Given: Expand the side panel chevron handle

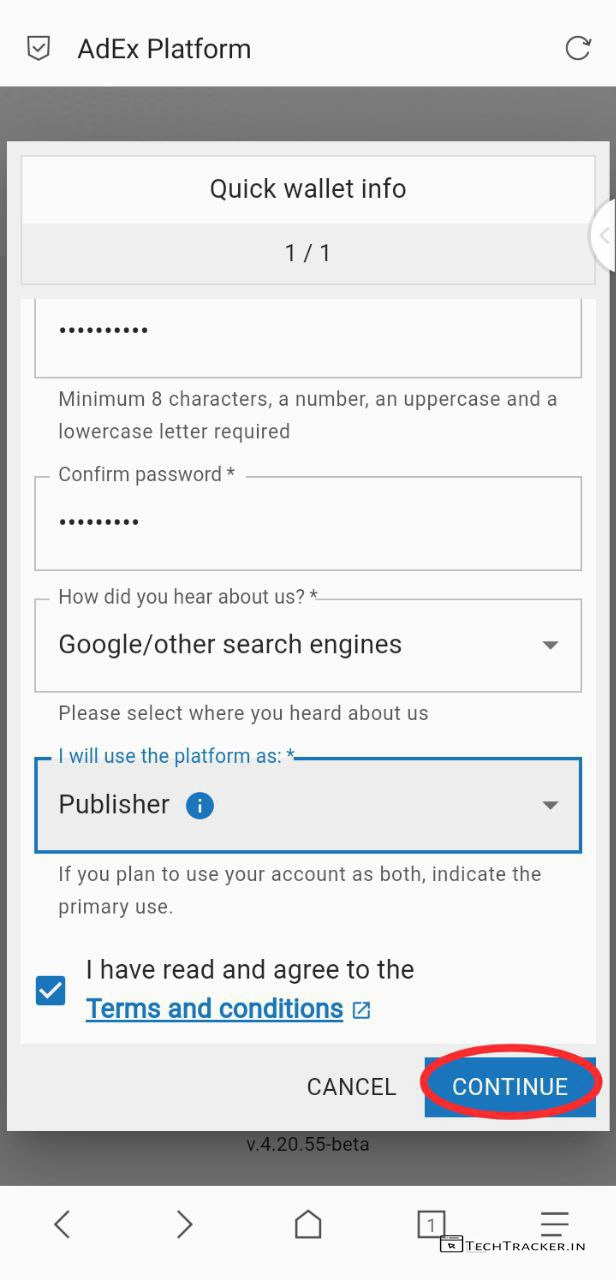Looking at the screenshot, I should (x=603, y=237).
